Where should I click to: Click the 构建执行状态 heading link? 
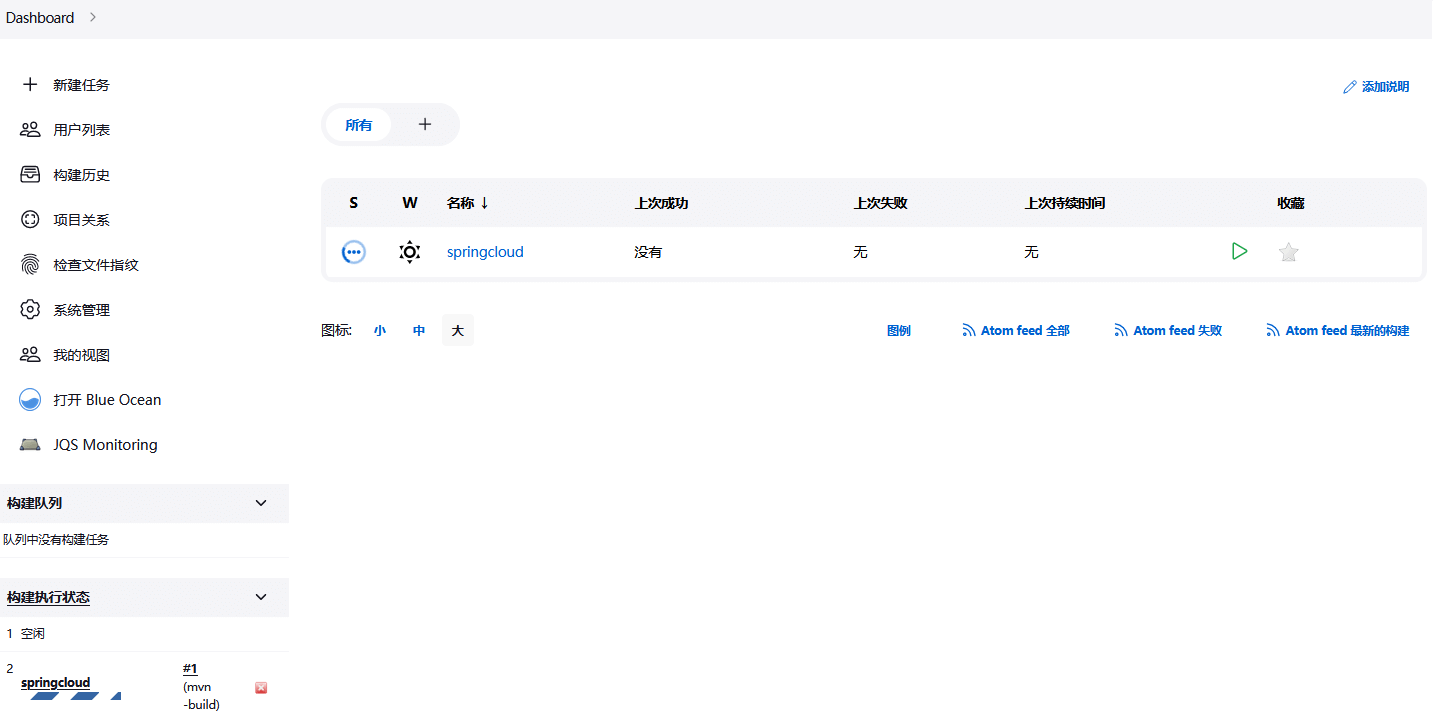(x=48, y=597)
